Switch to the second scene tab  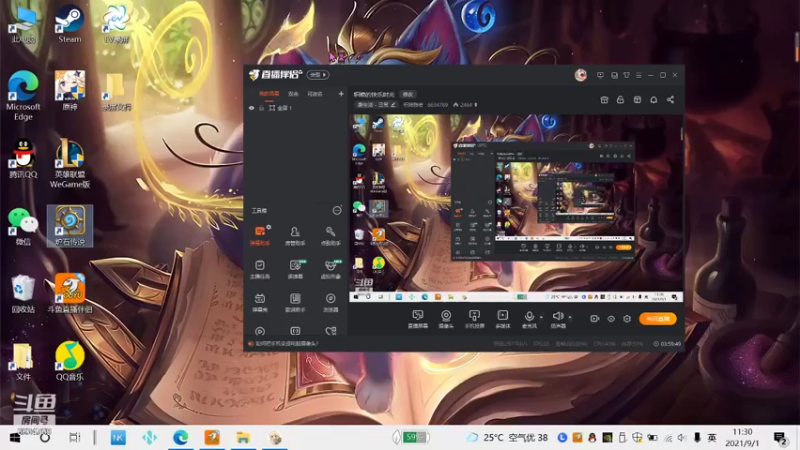[x=293, y=94]
